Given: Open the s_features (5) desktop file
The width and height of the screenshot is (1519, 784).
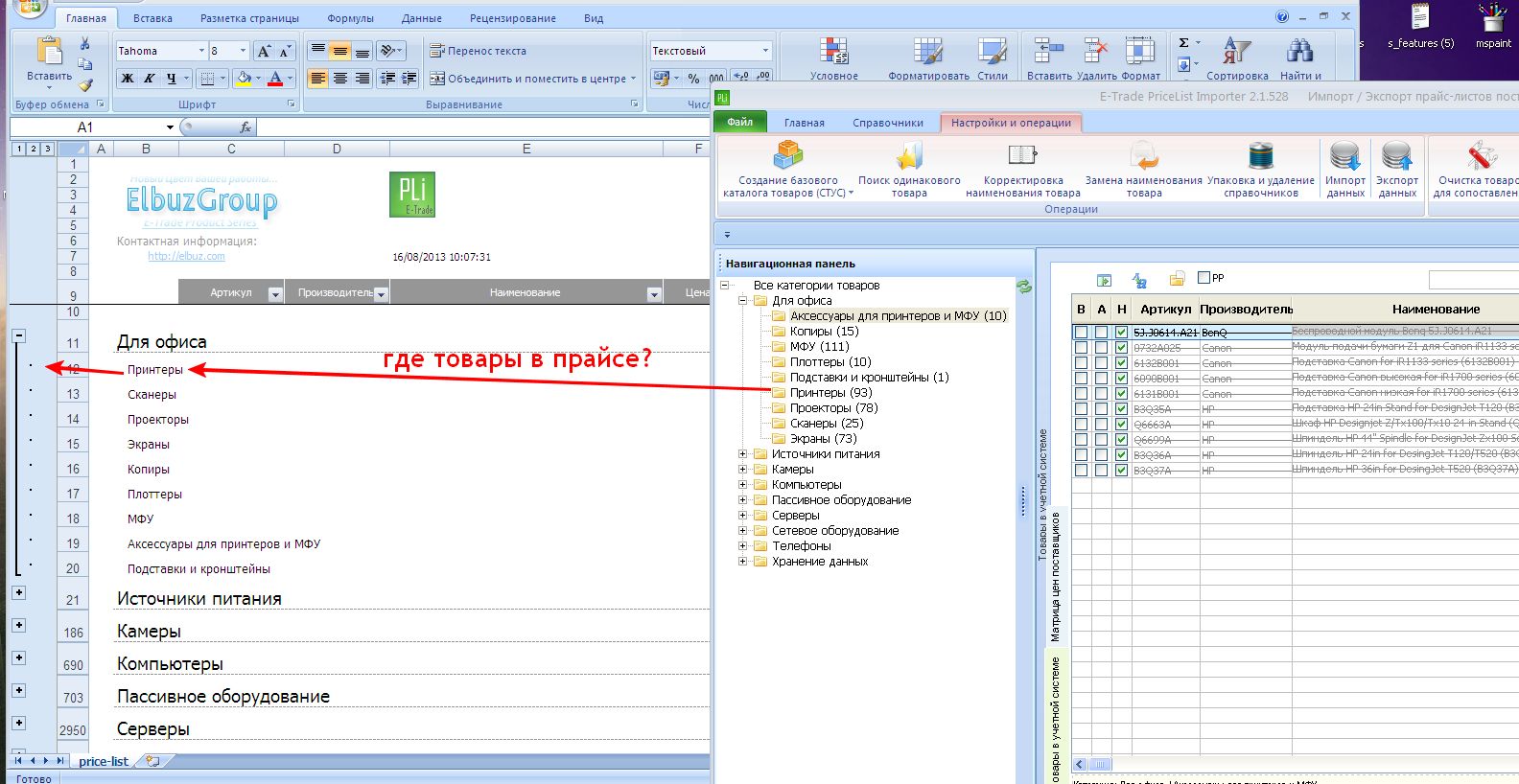Looking at the screenshot, I should pyautogui.click(x=1420, y=27).
